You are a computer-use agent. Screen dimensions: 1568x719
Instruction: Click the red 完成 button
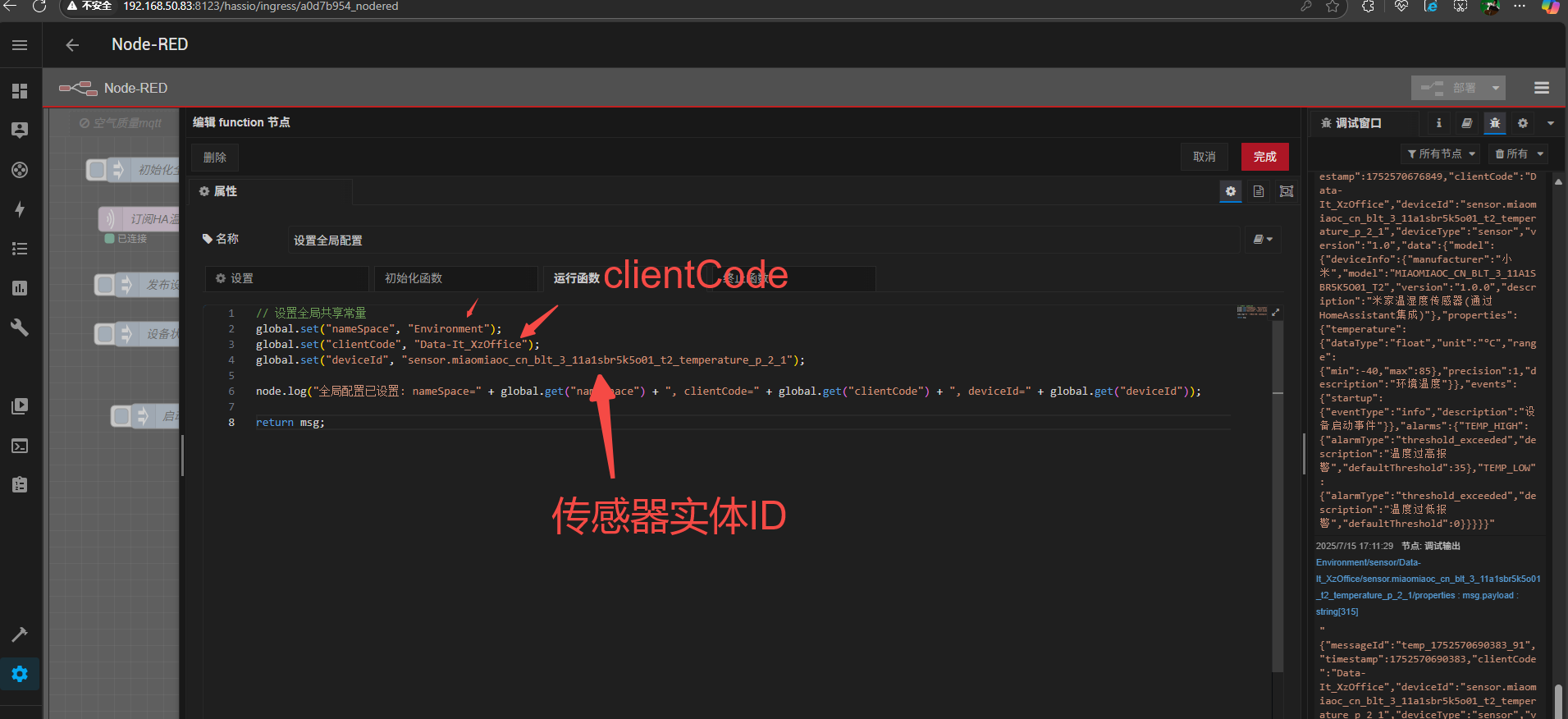pos(1264,157)
